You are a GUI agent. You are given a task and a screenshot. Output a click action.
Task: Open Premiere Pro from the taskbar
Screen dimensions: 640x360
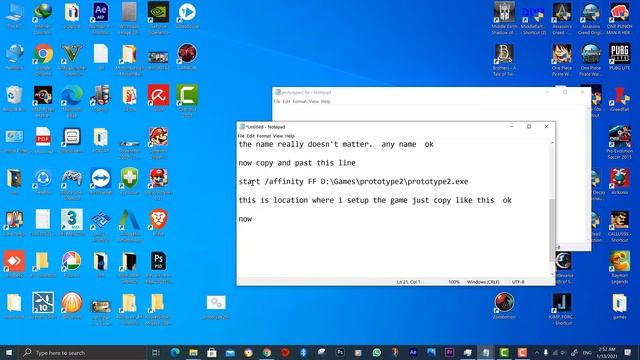449,352
